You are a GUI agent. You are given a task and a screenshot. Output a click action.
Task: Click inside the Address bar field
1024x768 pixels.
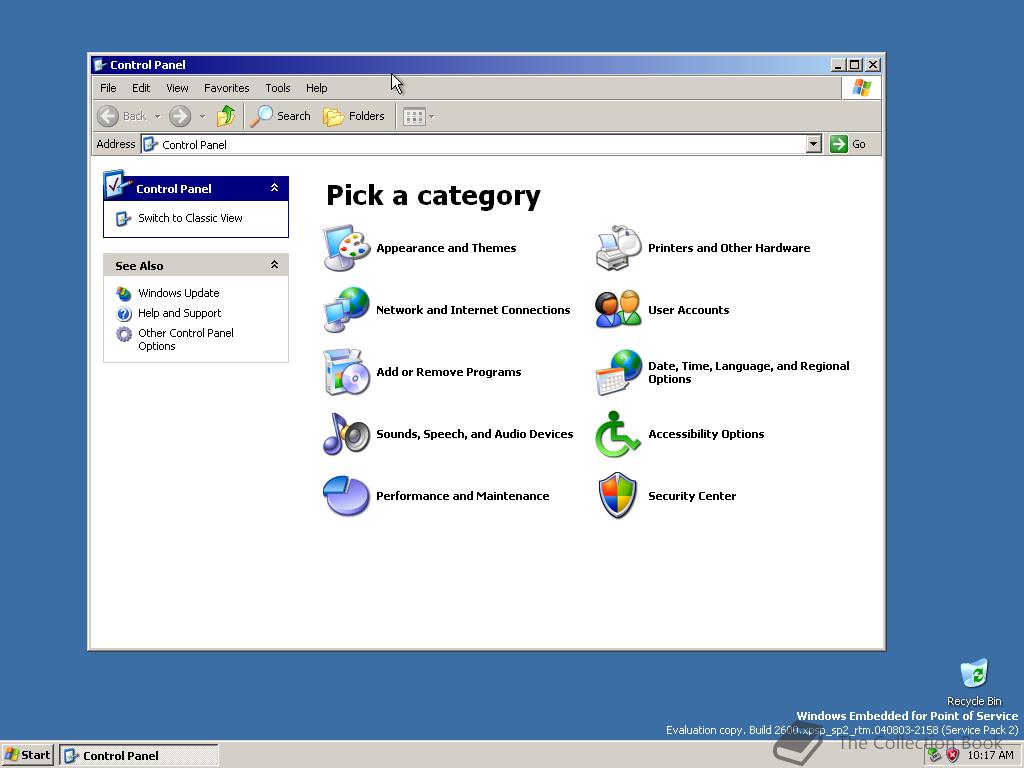(481, 144)
